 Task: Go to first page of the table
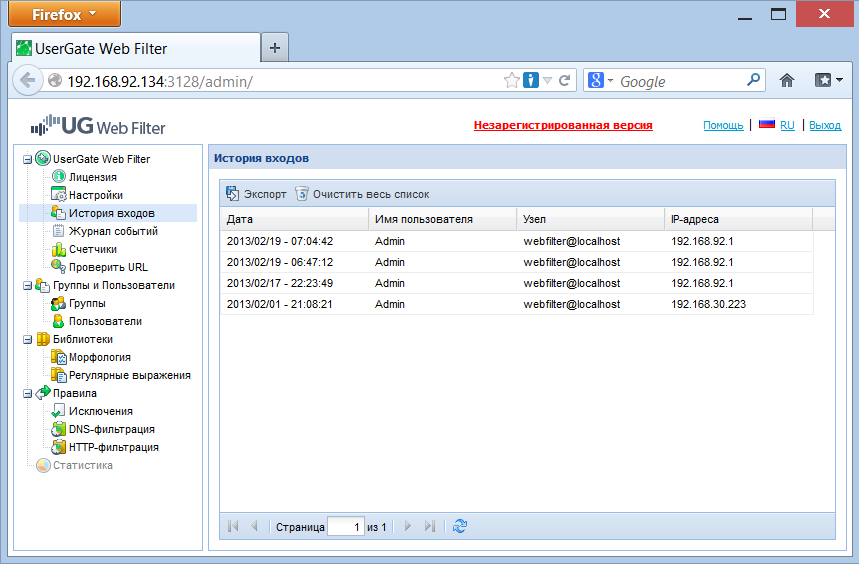coord(233,526)
